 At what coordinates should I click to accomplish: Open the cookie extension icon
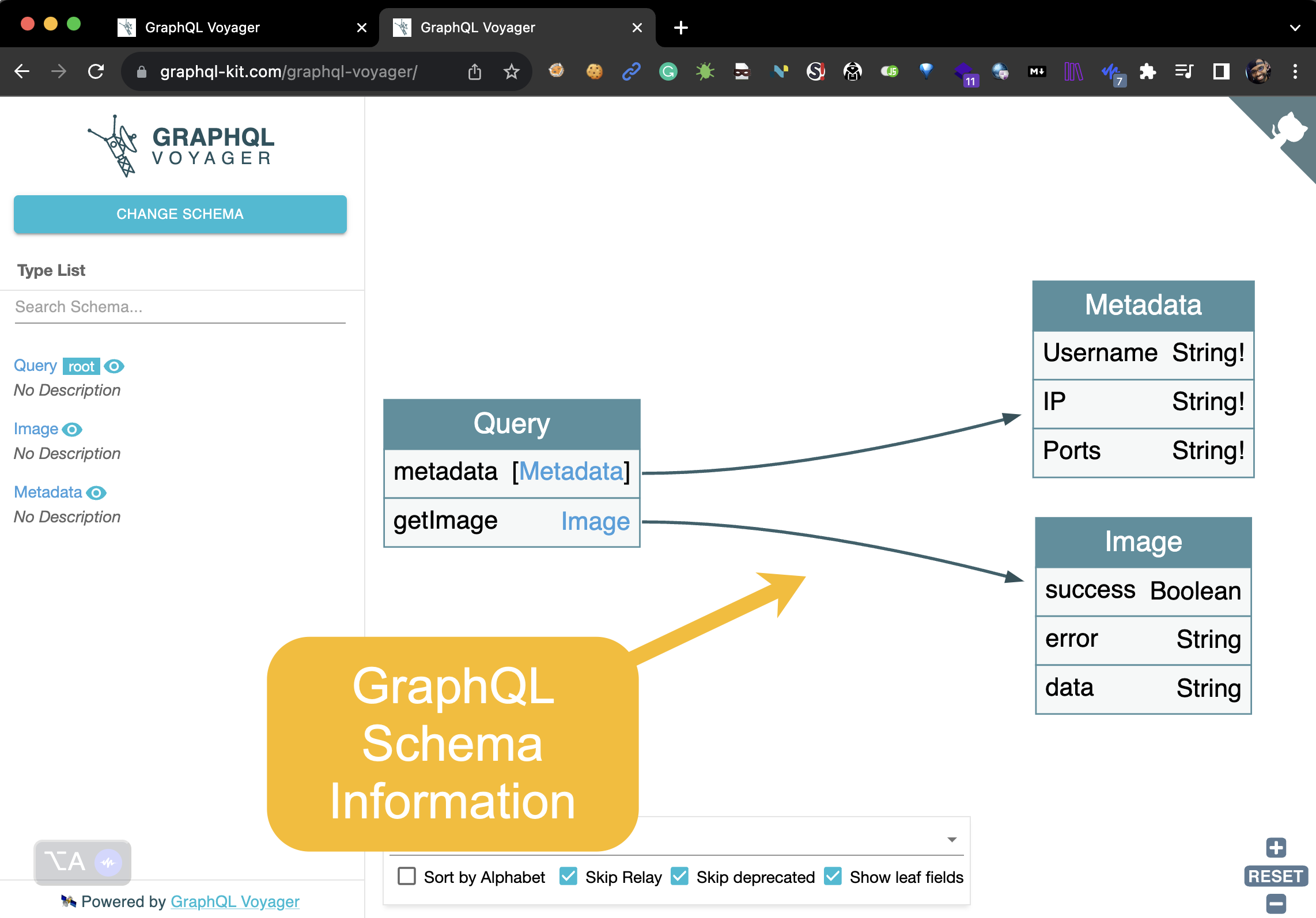[x=594, y=71]
